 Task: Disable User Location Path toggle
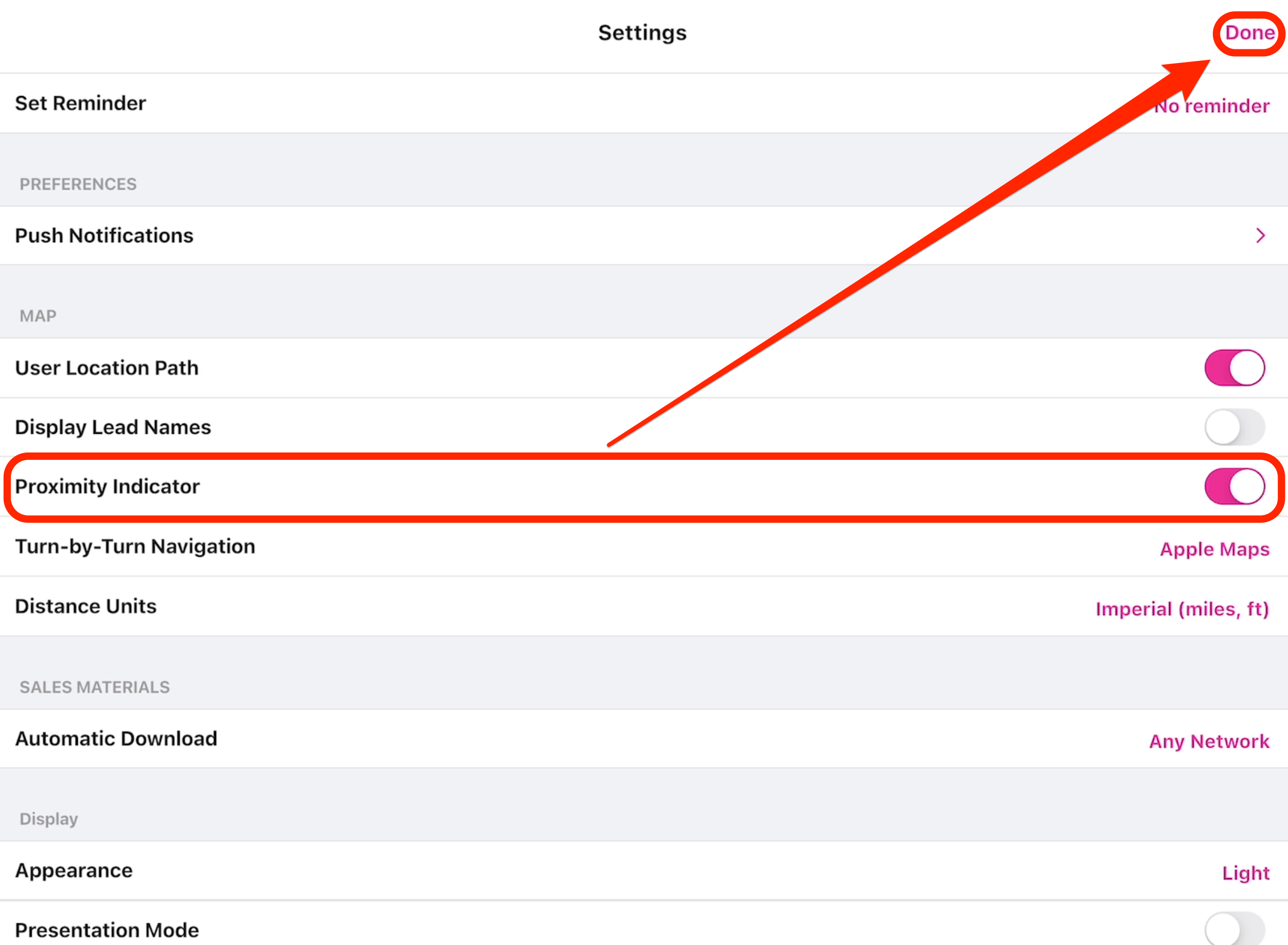[1234, 368]
